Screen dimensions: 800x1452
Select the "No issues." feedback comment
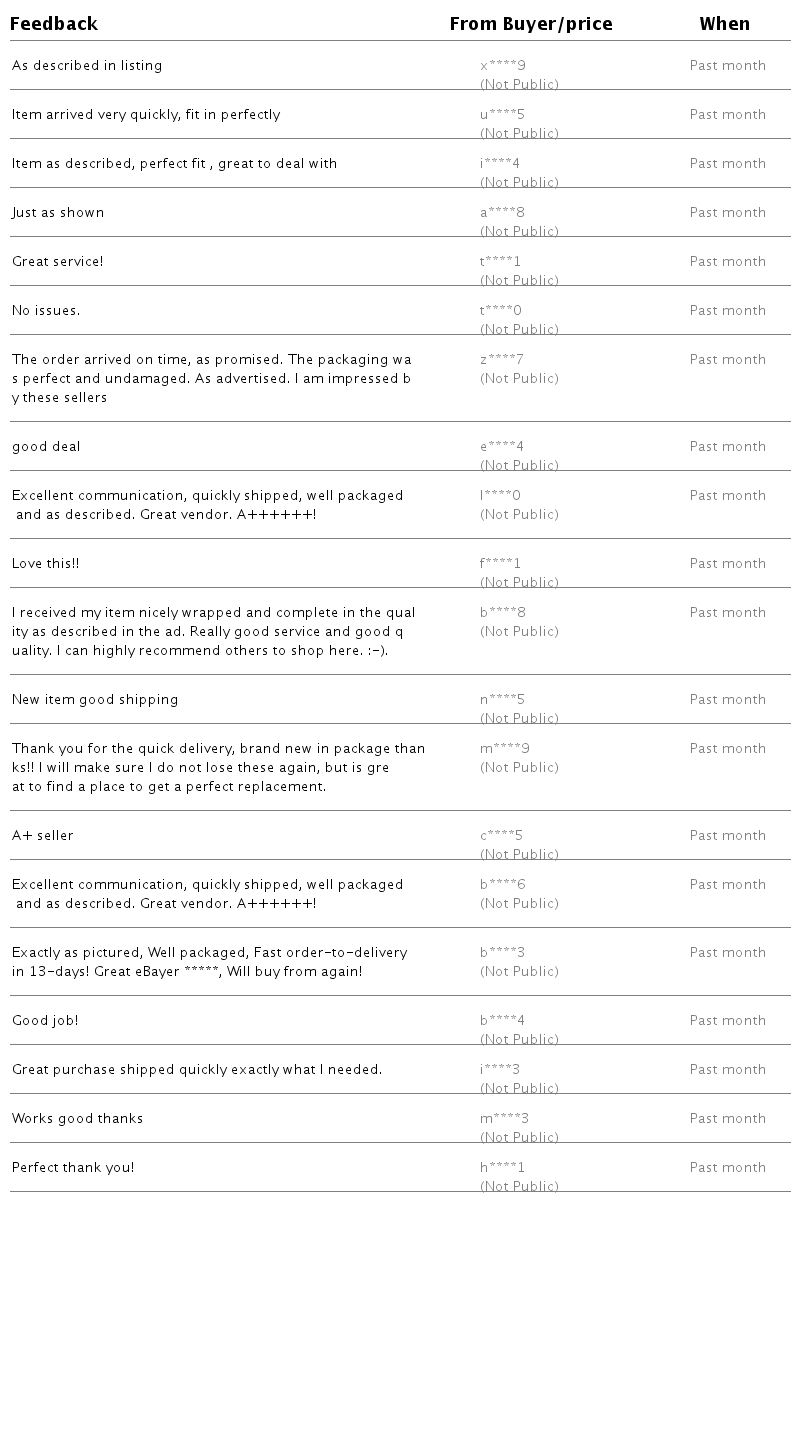coord(46,311)
